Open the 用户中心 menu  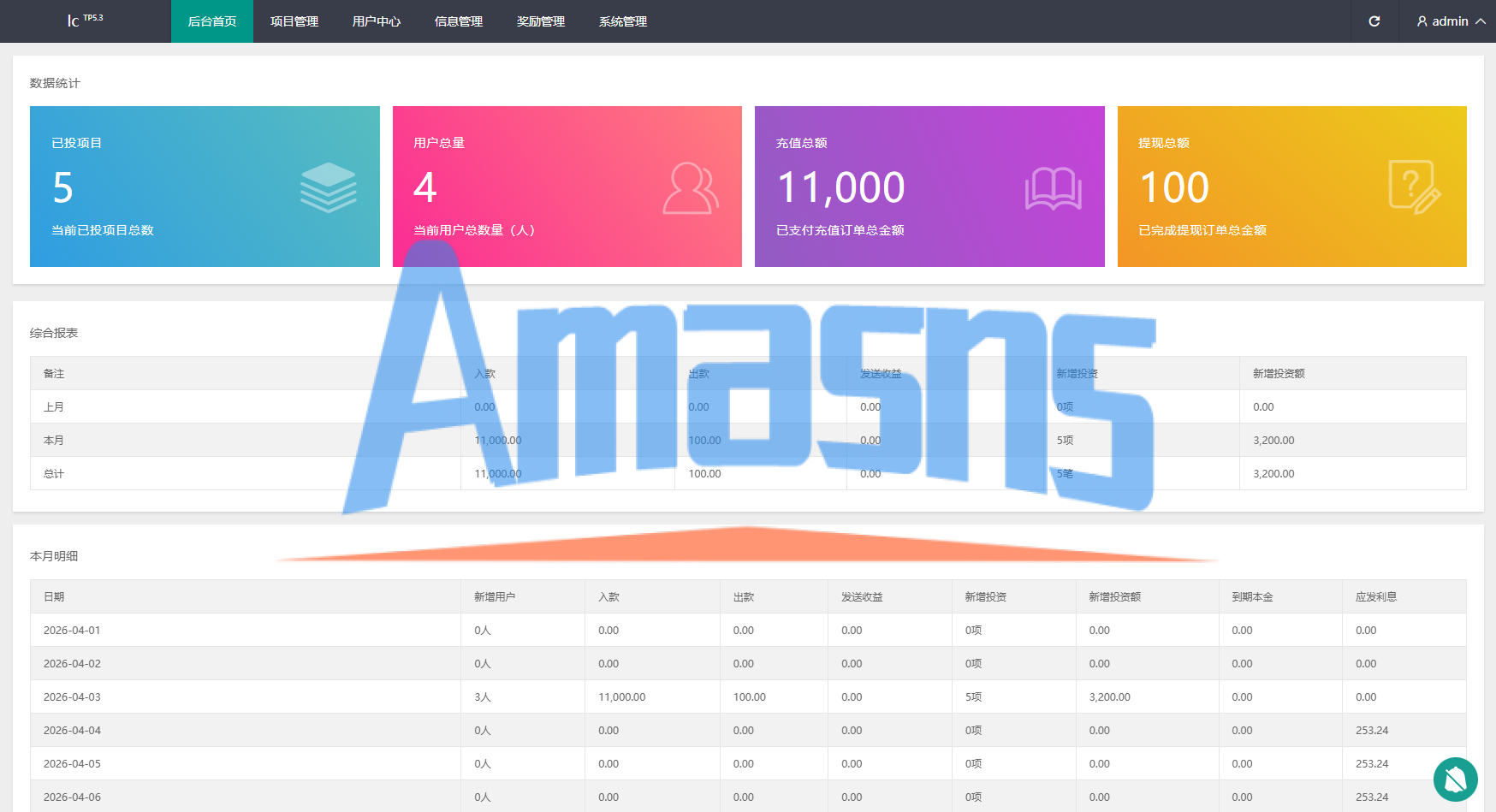coord(377,21)
